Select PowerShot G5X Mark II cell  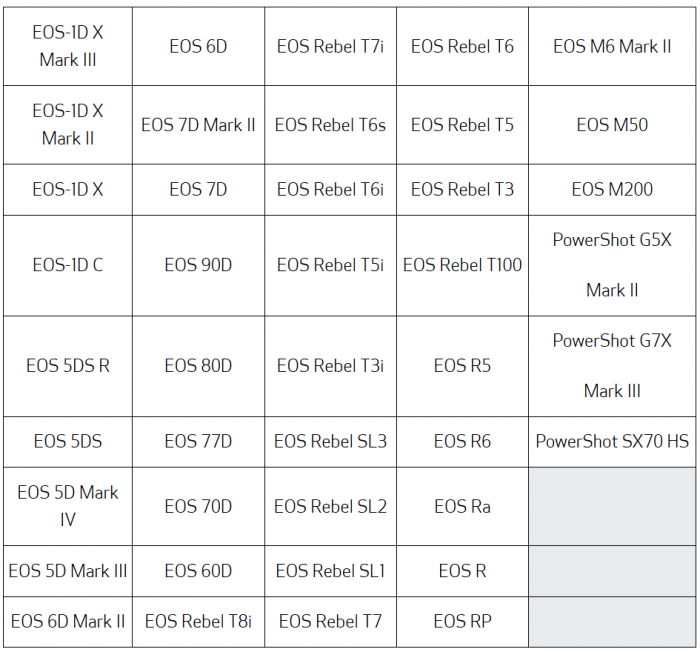click(612, 265)
